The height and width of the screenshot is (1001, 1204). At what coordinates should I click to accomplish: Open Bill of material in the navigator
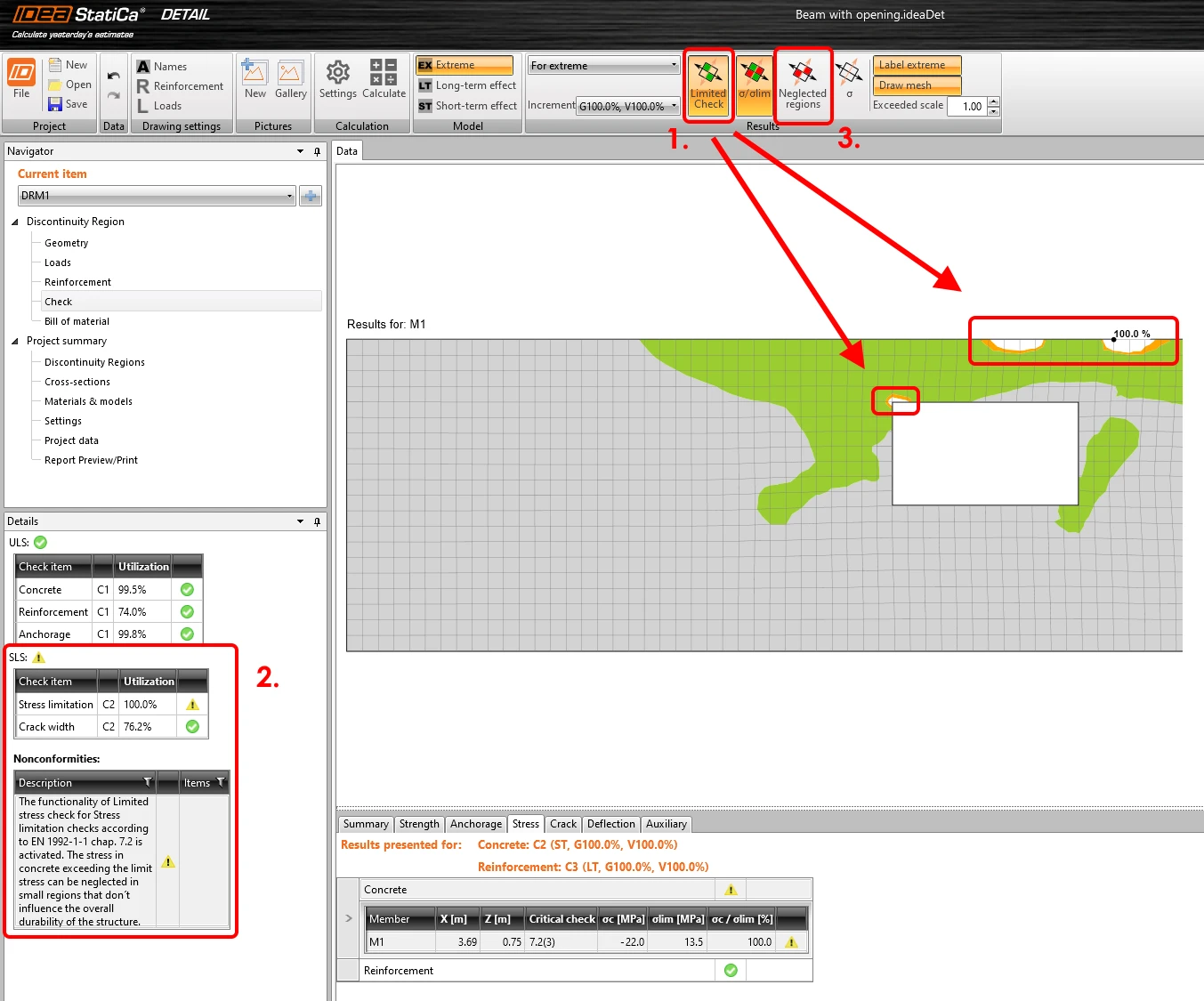tap(77, 321)
